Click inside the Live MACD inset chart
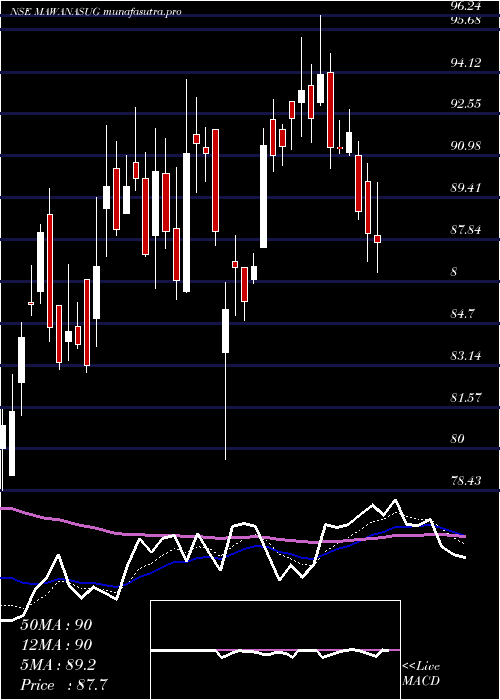Image resolution: width=500 pixels, height=700 pixels. (275, 650)
